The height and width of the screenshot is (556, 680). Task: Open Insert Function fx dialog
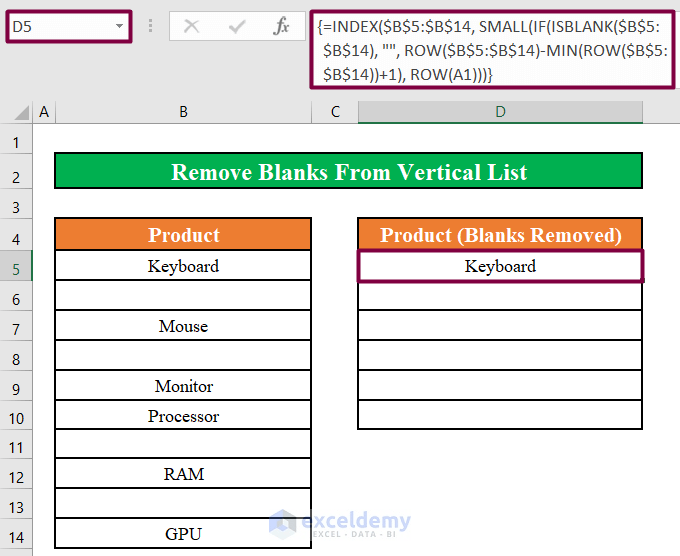pyautogui.click(x=281, y=26)
